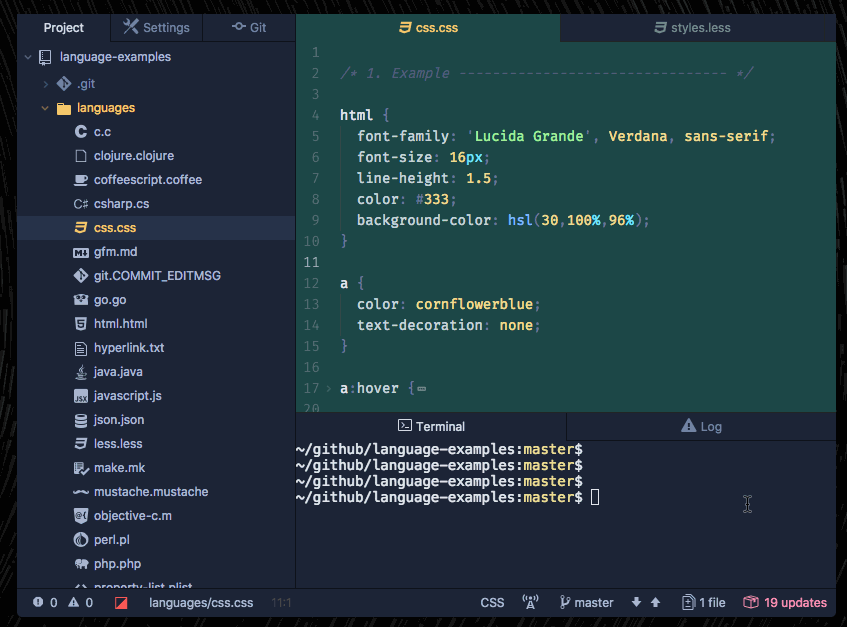Open the file make.mk
Screen dimensions: 847x627
[119, 468]
